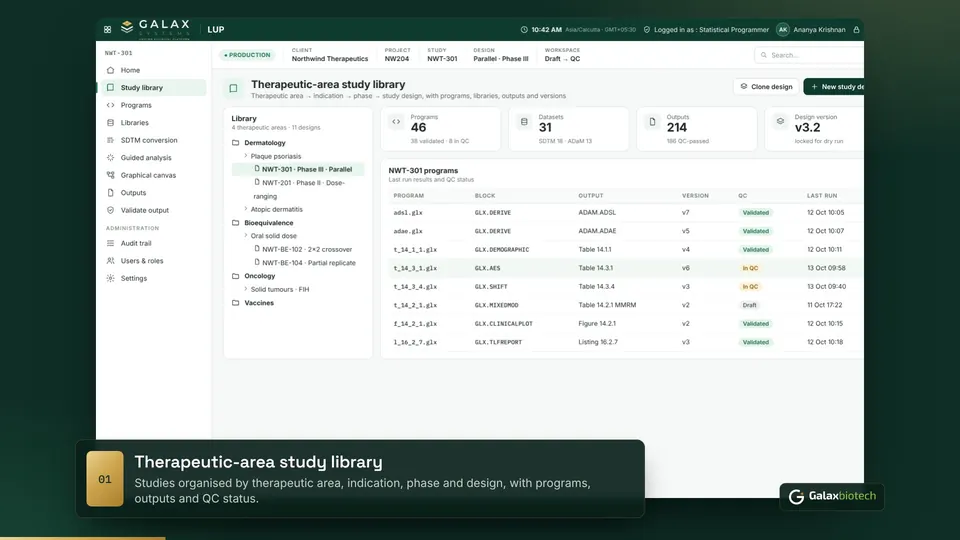The width and height of the screenshot is (960, 540).
Task: Click the Users & roles people icon
Action: pyautogui.click(x=110, y=261)
